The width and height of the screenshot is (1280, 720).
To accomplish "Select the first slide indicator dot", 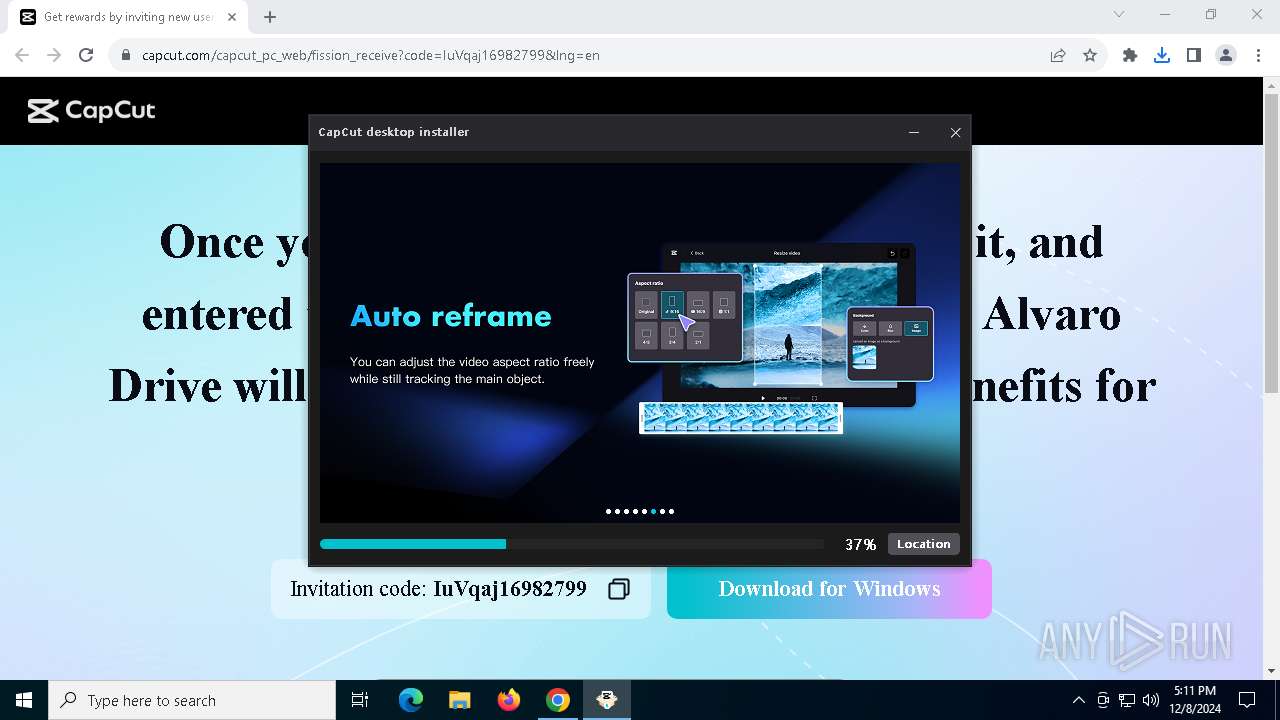I will point(609,511).
